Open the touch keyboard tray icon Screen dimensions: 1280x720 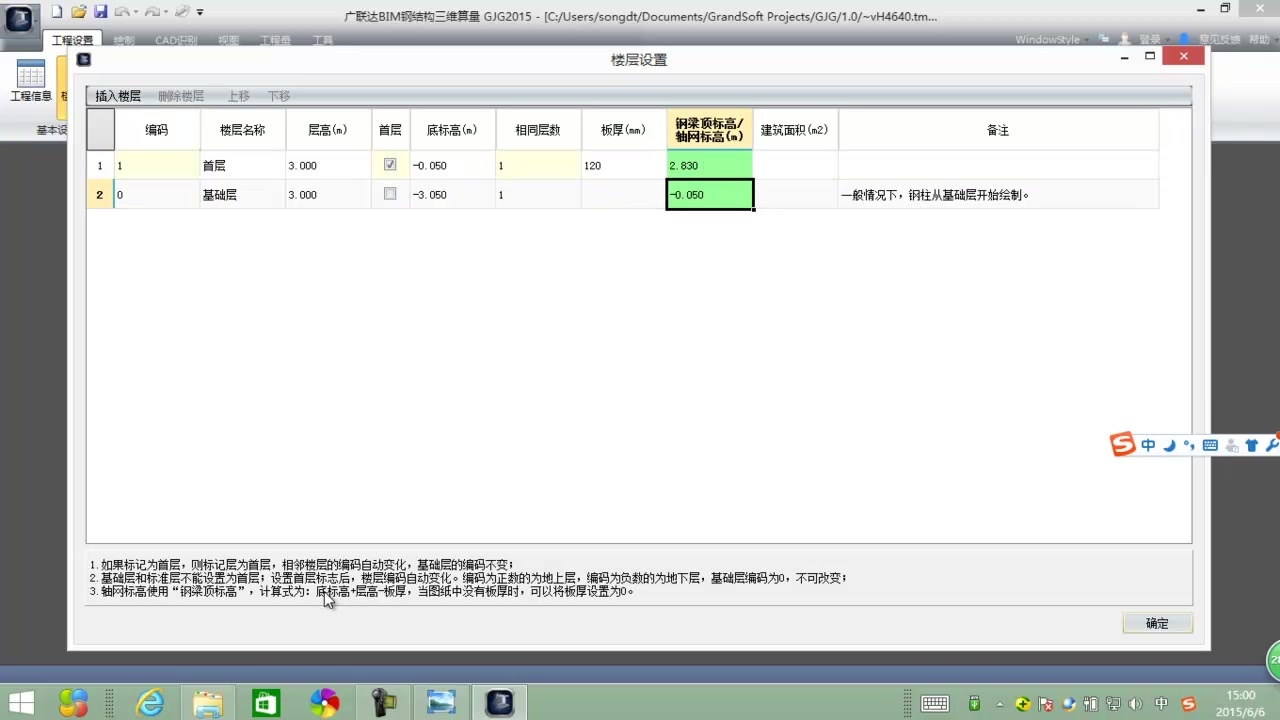935,704
